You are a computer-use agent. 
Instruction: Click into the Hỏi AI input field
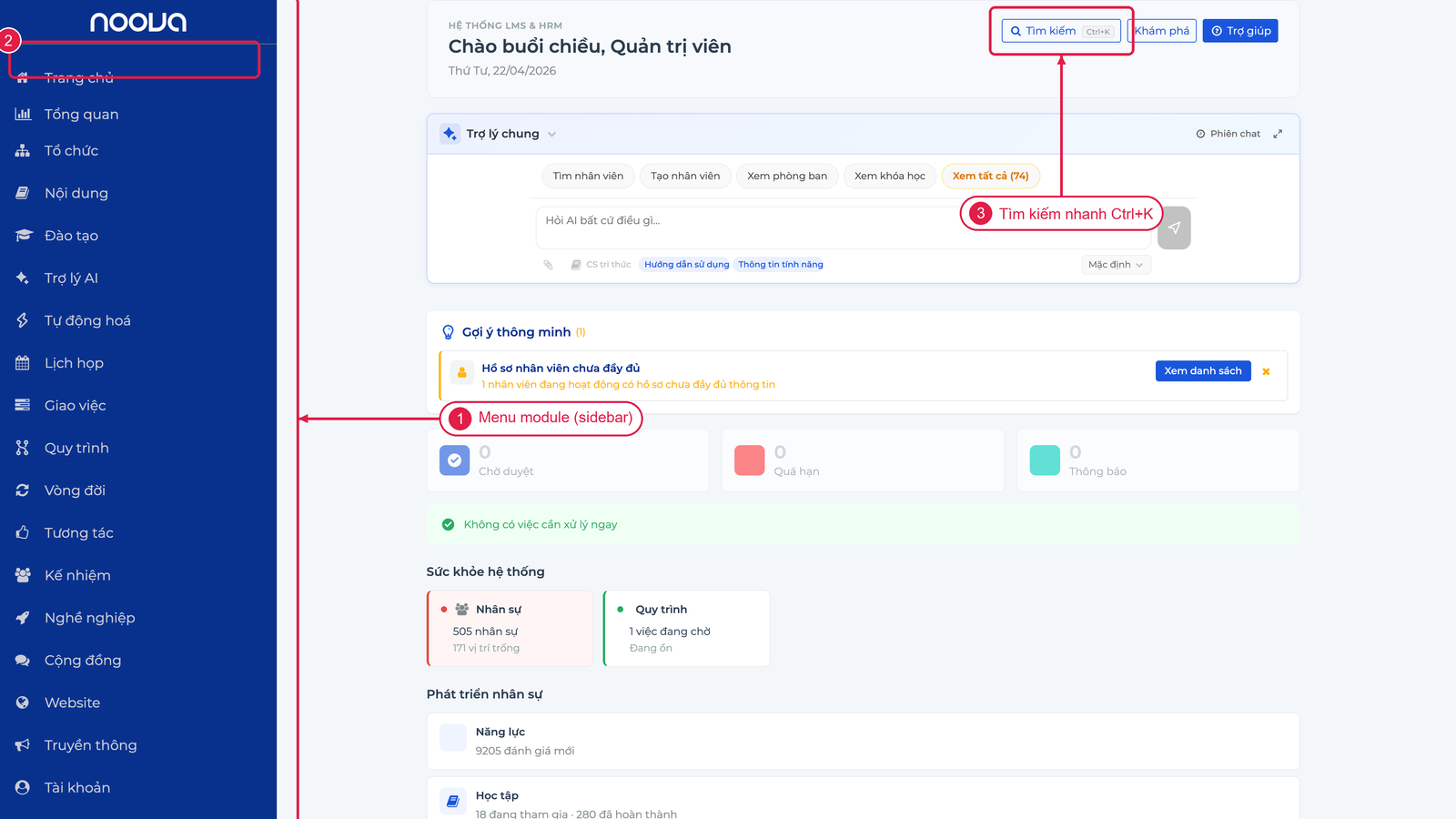click(844, 227)
